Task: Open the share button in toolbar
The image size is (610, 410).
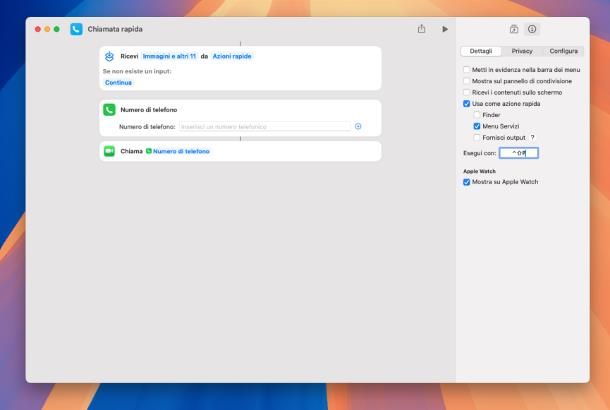Action: [421, 29]
